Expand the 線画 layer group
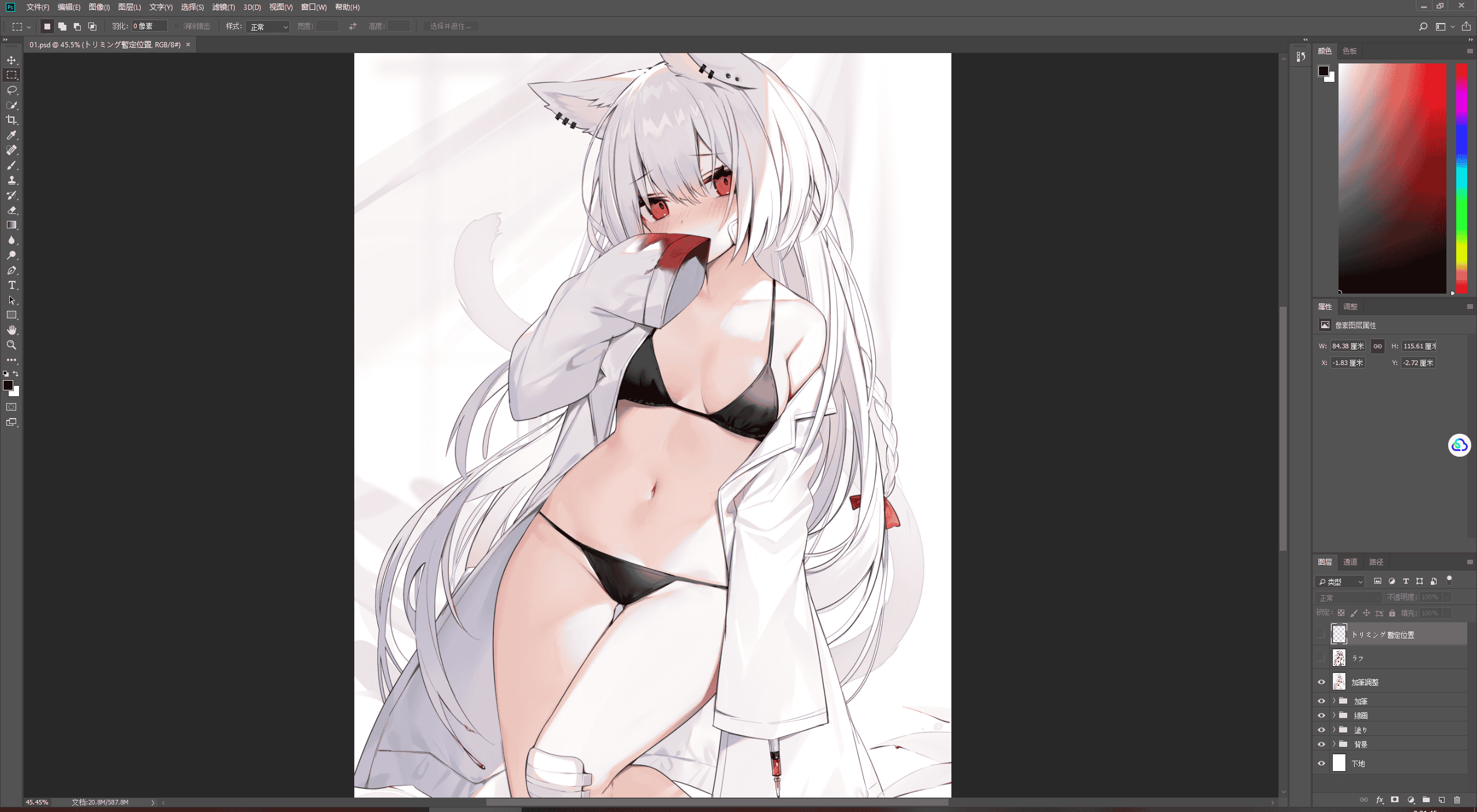Screen dimensions: 1477x812 point(1334,715)
